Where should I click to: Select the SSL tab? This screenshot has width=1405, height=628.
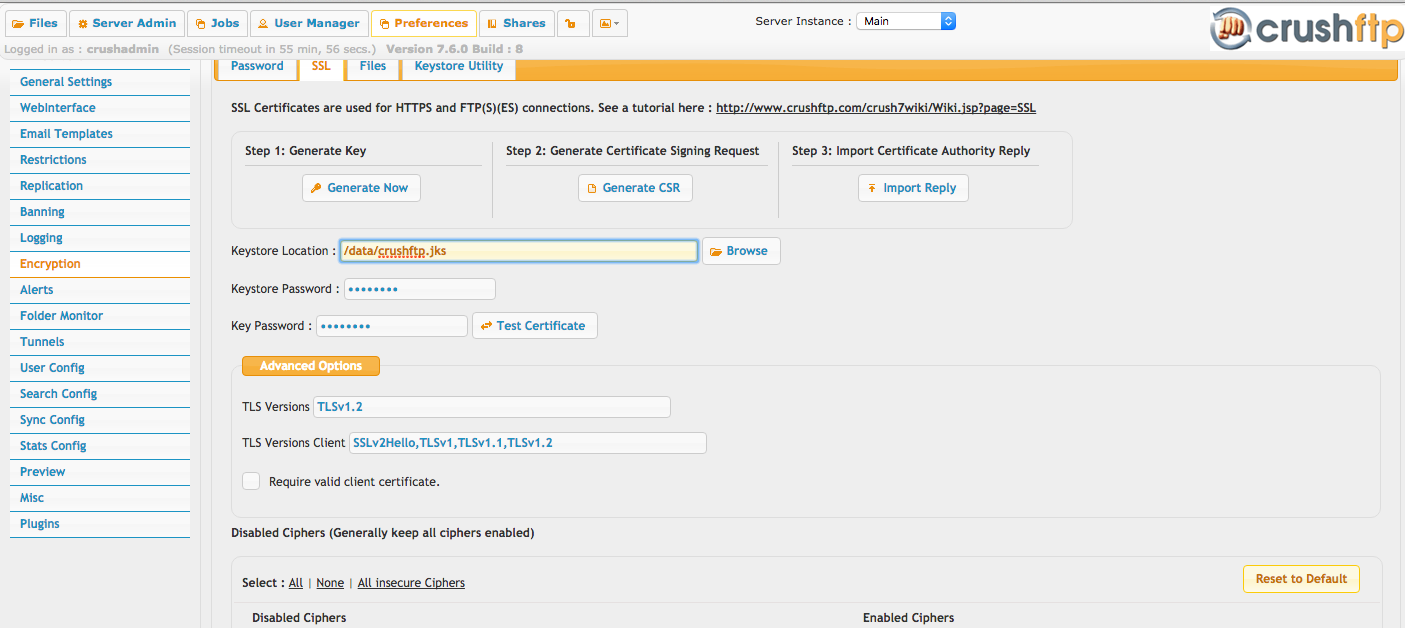click(x=321, y=67)
